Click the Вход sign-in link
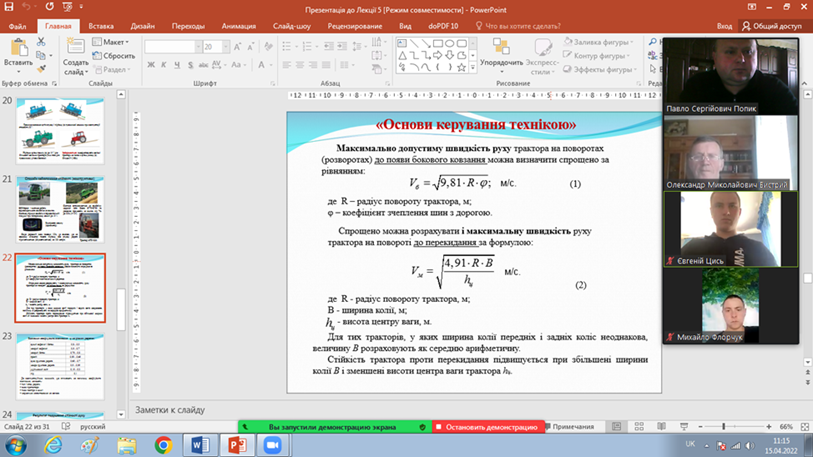813x457 pixels. 724,26
